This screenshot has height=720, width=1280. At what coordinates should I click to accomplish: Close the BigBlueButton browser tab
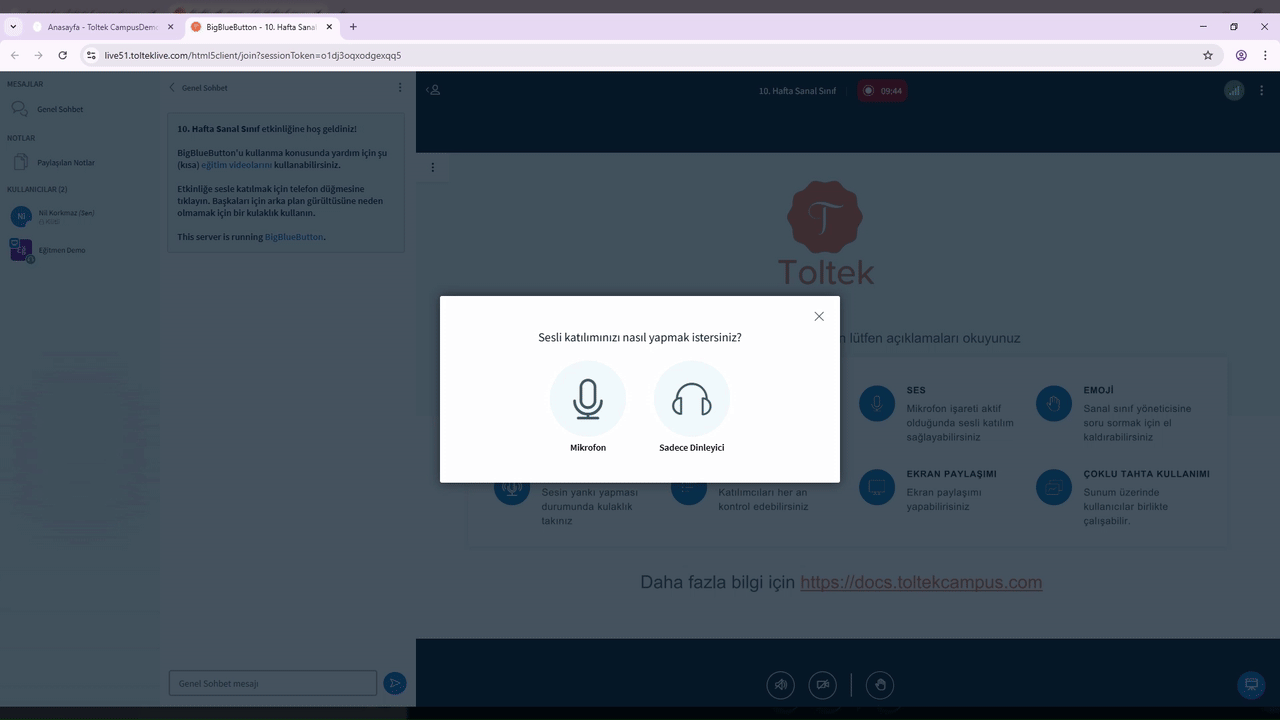329,27
